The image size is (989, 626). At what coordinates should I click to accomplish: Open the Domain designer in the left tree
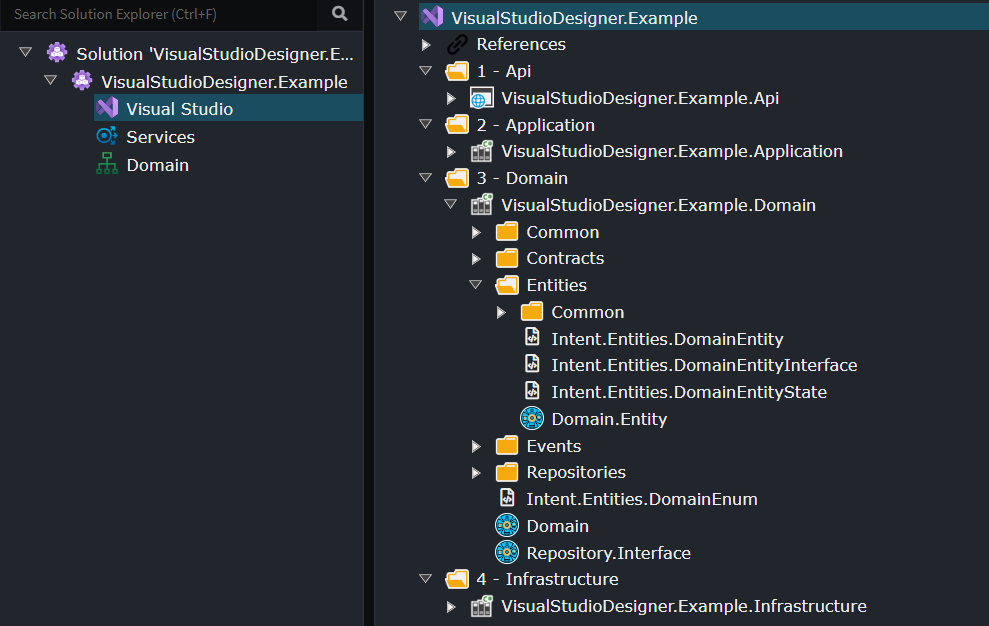pyautogui.click(x=158, y=165)
